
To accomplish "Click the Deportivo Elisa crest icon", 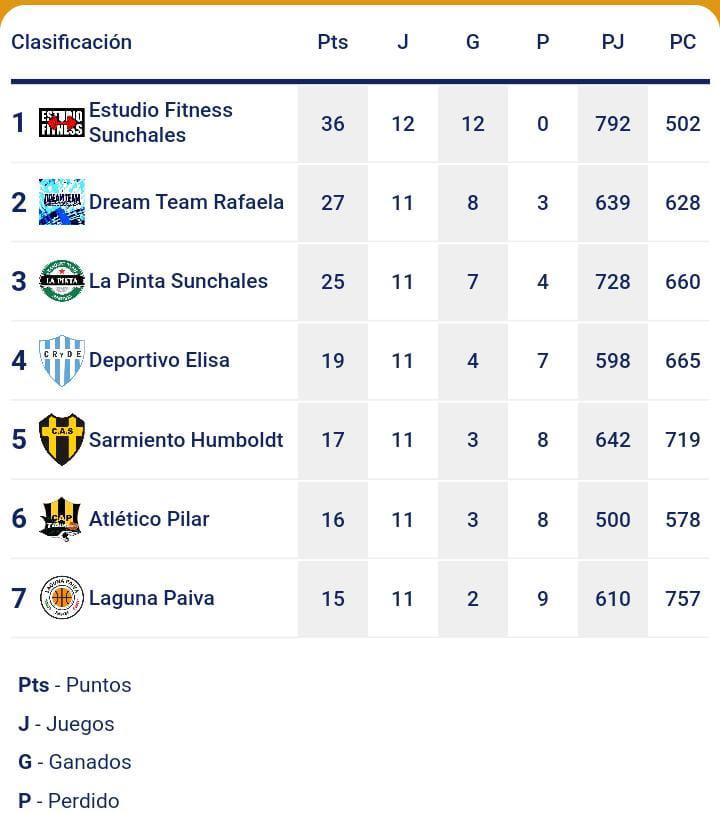I will click(x=61, y=360).
